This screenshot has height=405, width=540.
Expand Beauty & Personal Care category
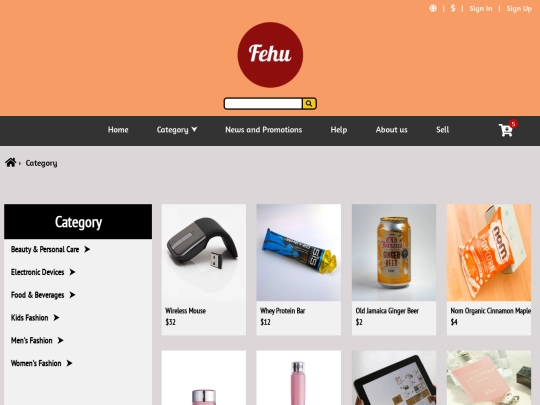coord(50,249)
